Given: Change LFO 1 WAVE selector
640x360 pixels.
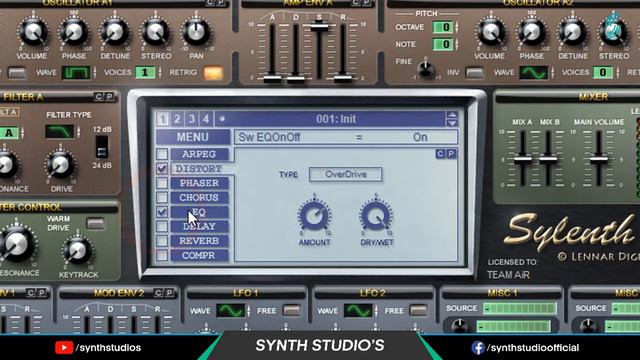Looking at the screenshot, I should coord(230,311).
